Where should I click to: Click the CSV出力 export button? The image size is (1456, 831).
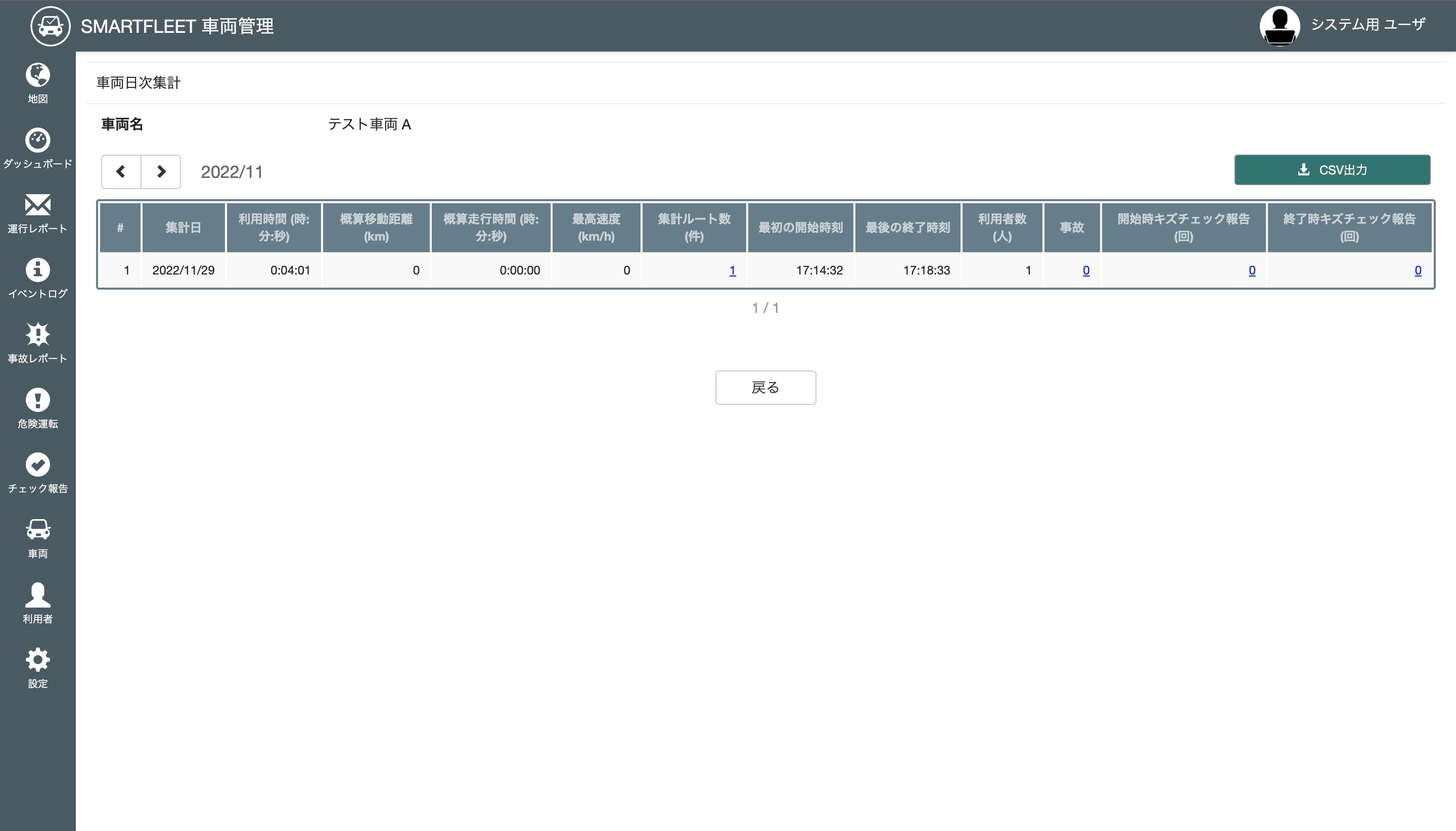tap(1332, 170)
